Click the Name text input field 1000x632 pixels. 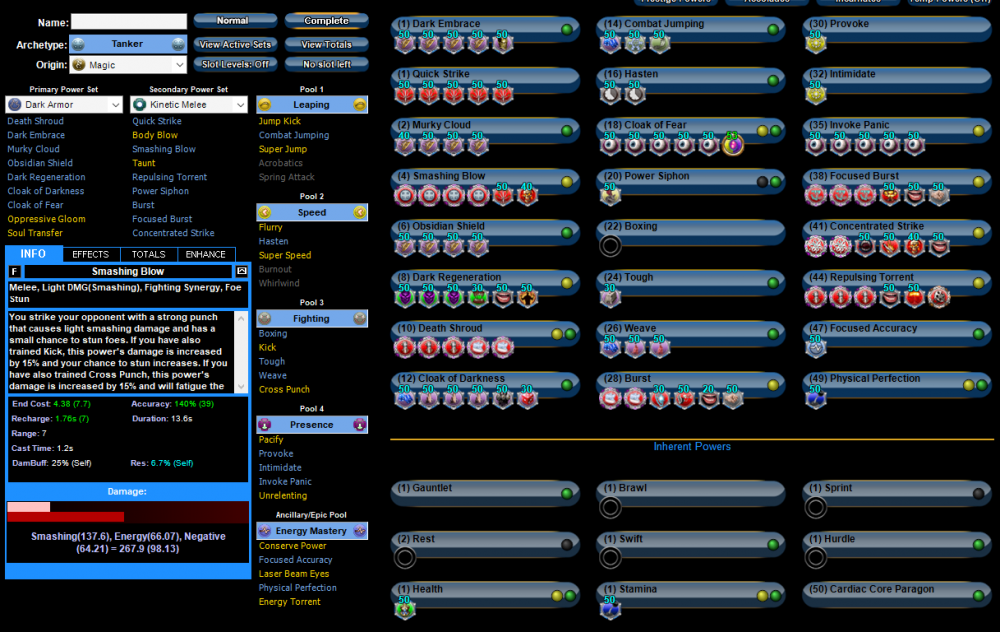pos(128,21)
